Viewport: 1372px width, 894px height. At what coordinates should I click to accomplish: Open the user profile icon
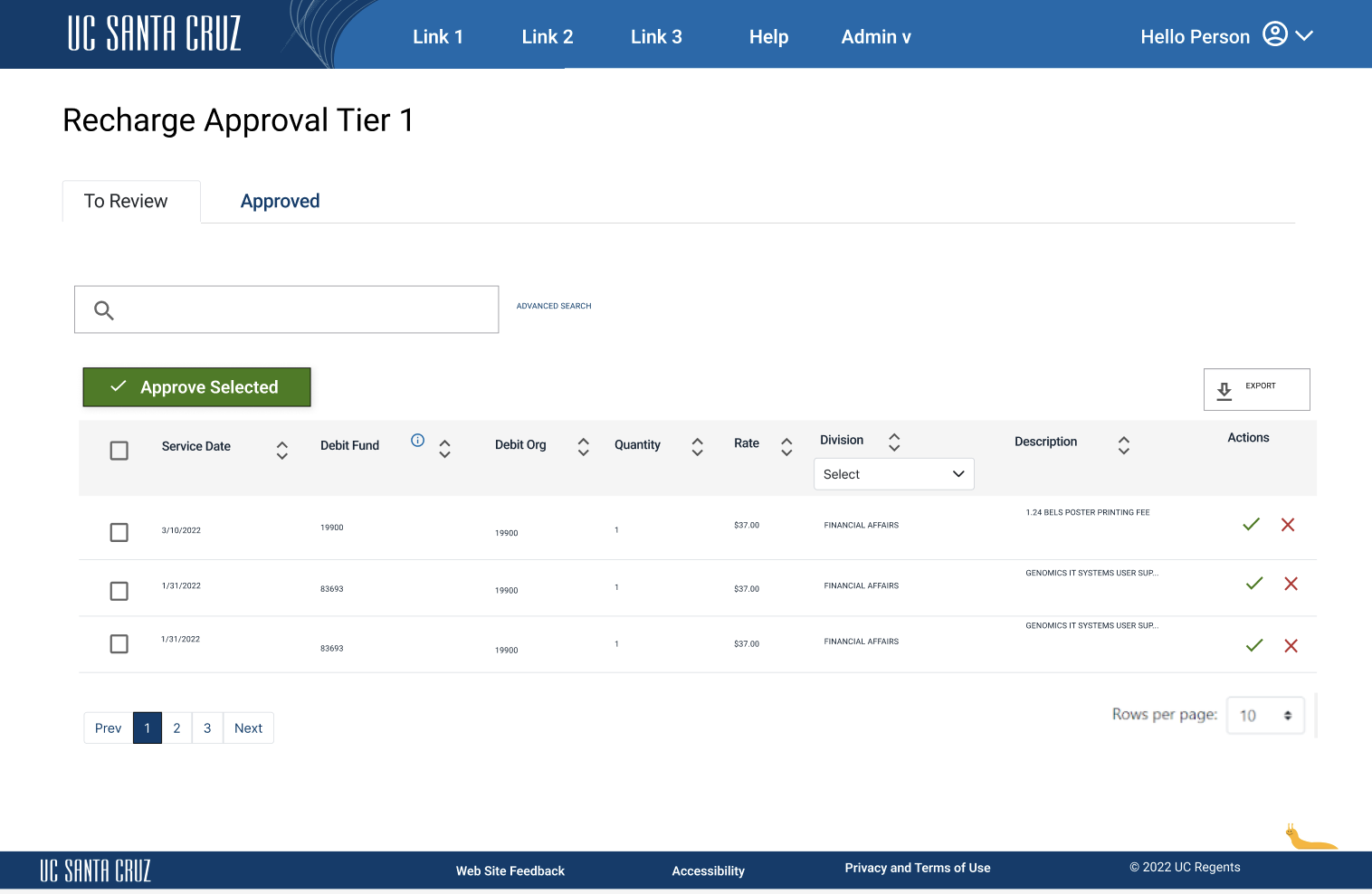coord(1274,34)
